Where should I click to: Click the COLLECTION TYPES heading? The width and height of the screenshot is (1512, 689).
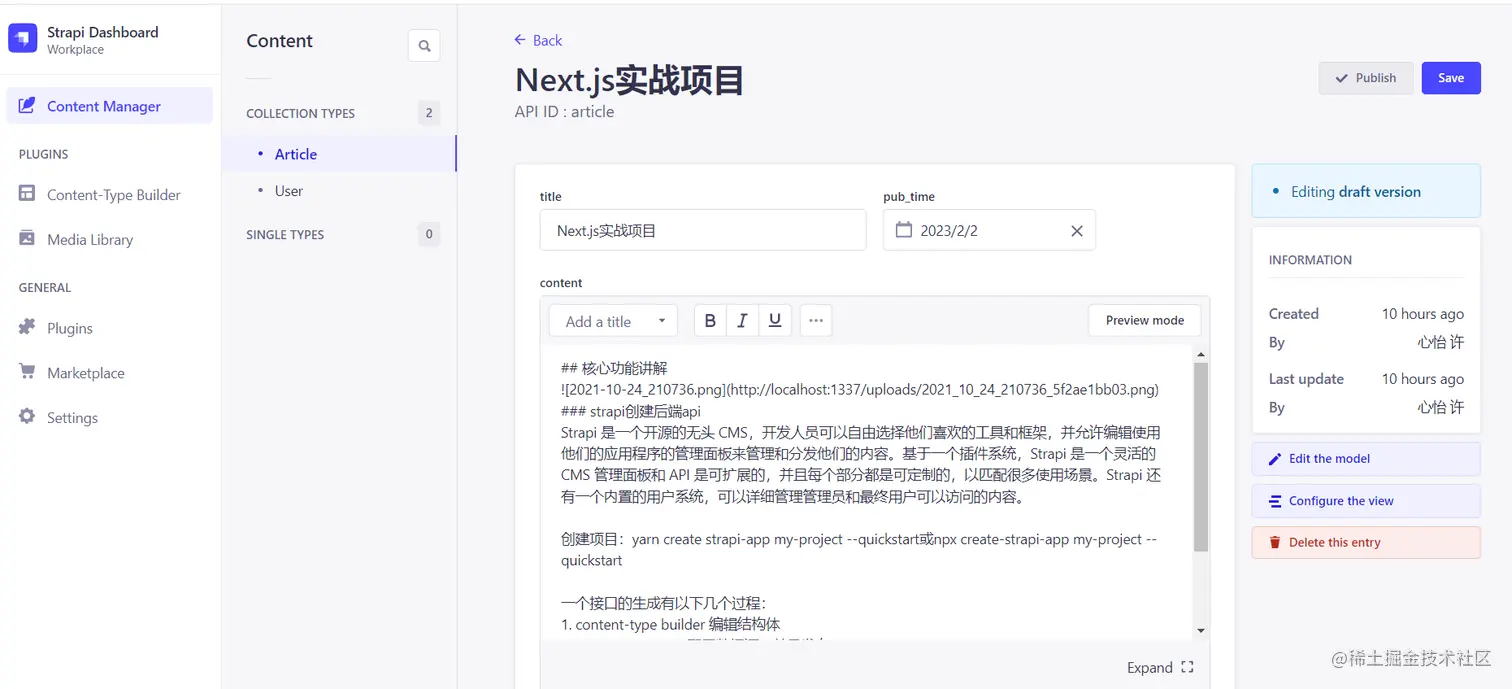click(x=300, y=113)
